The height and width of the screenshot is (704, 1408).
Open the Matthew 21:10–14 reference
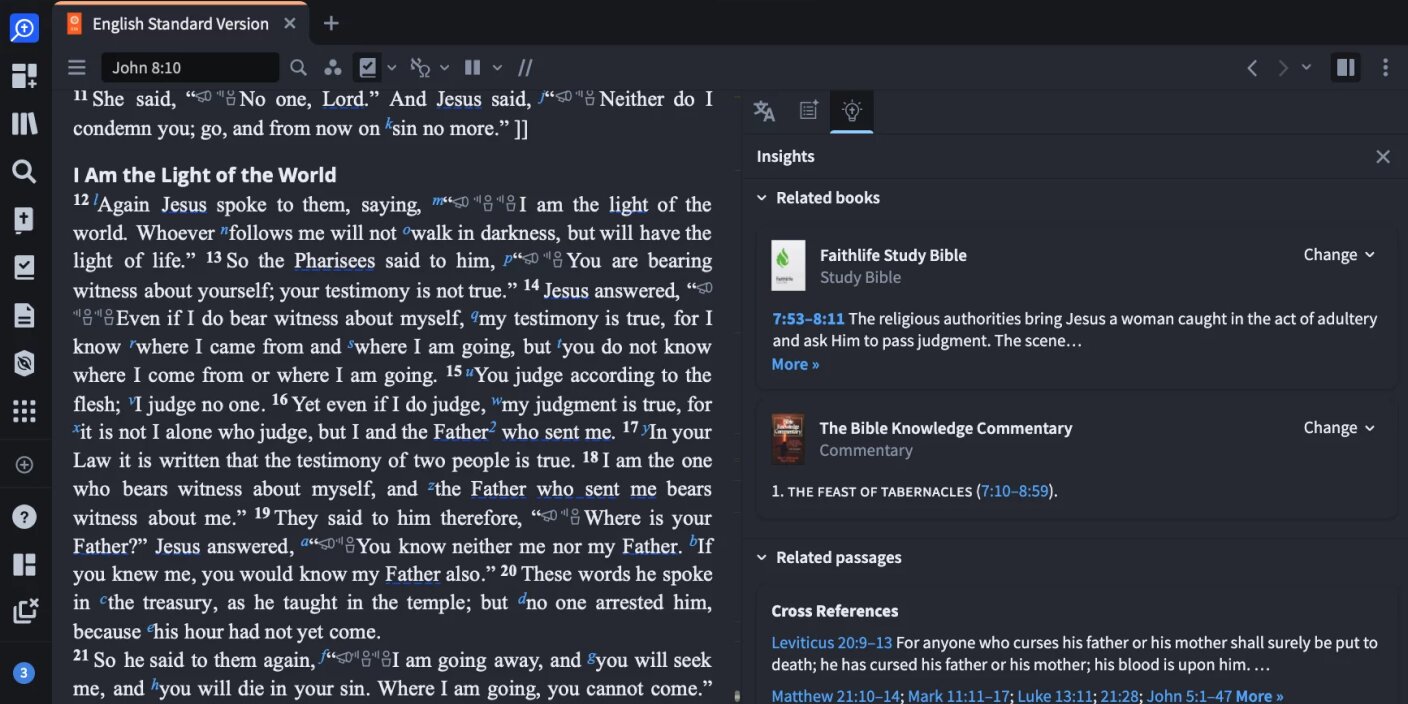pyautogui.click(x=835, y=697)
